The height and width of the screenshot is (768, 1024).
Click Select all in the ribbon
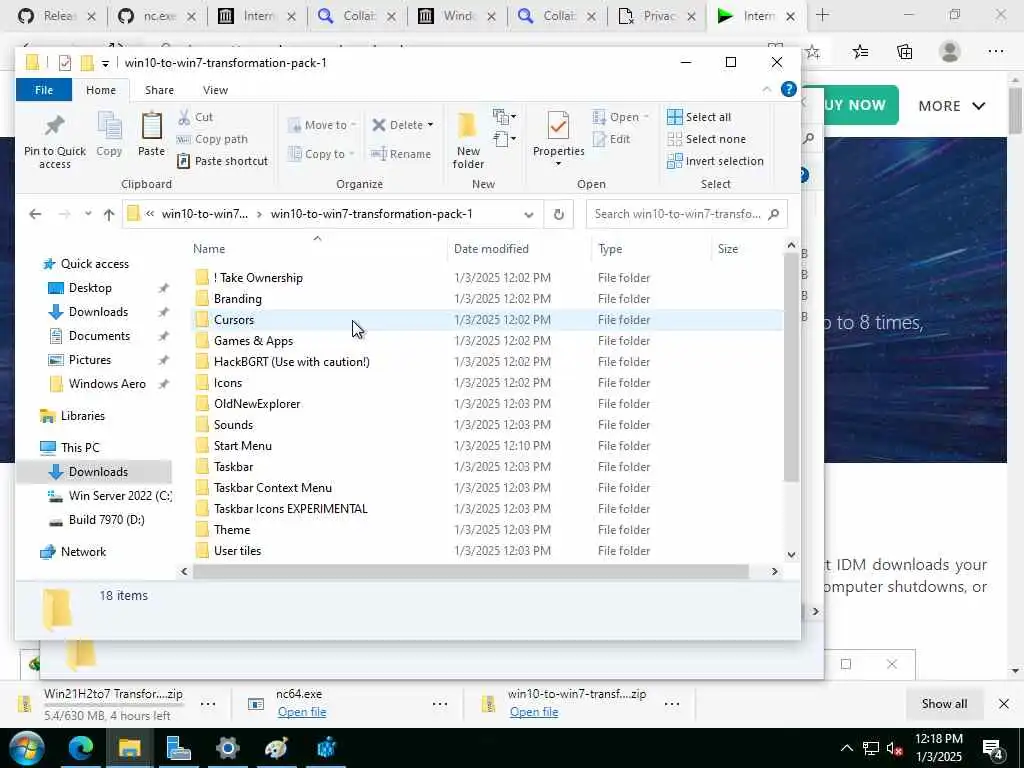coord(699,117)
